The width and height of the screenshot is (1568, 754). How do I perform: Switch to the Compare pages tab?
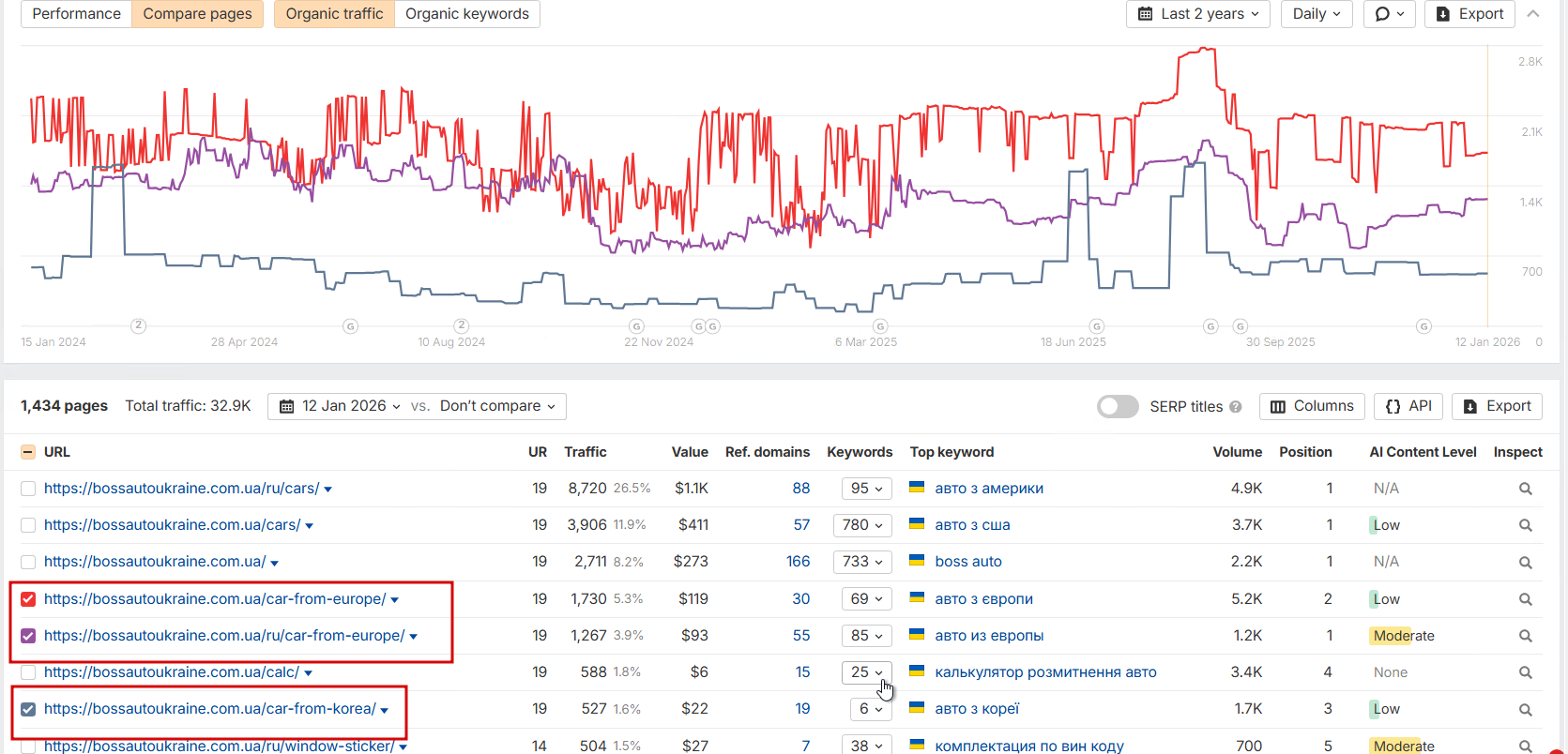[x=197, y=14]
